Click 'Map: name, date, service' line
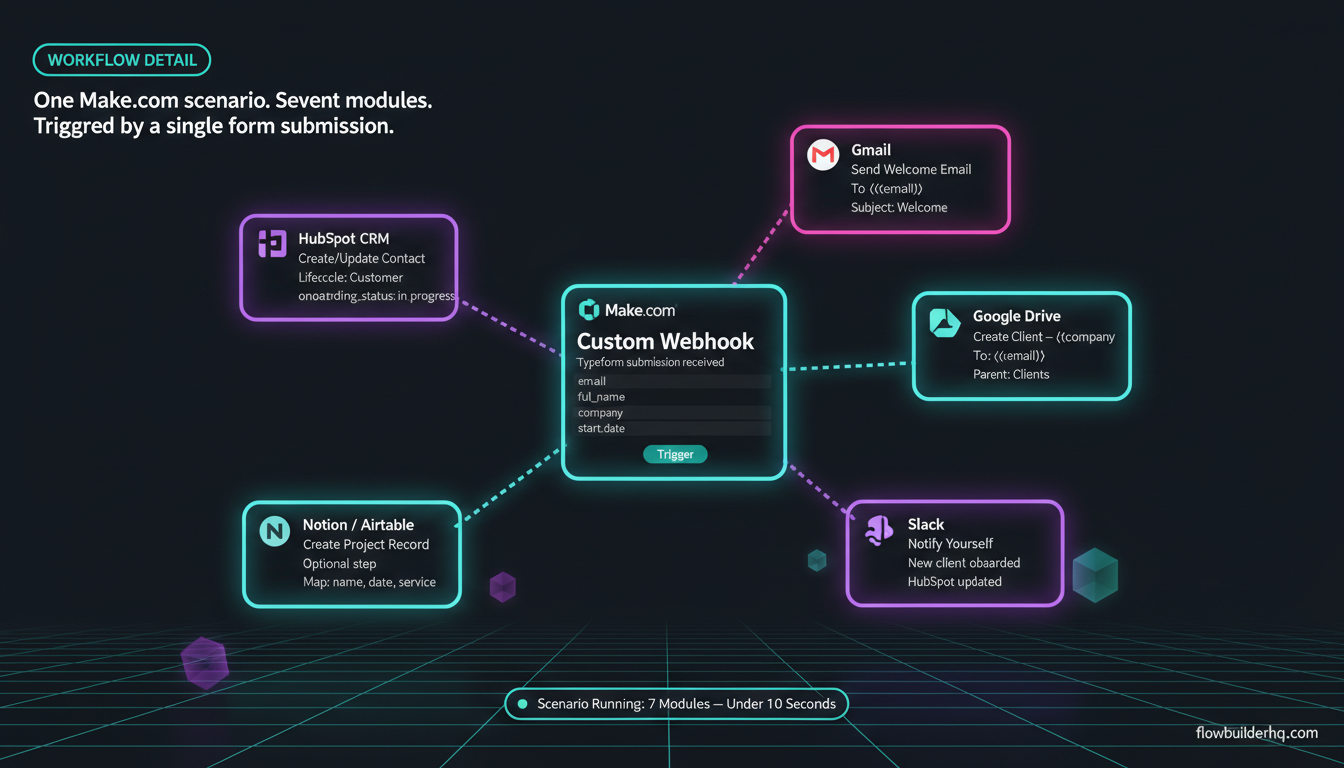 [x=369, y=582]
